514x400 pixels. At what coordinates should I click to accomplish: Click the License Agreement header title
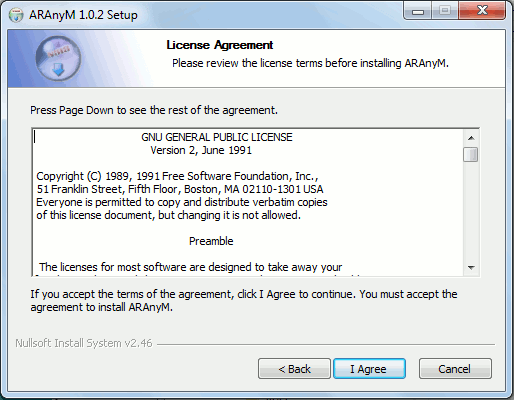pyautogui.click(x=220, y=45)
